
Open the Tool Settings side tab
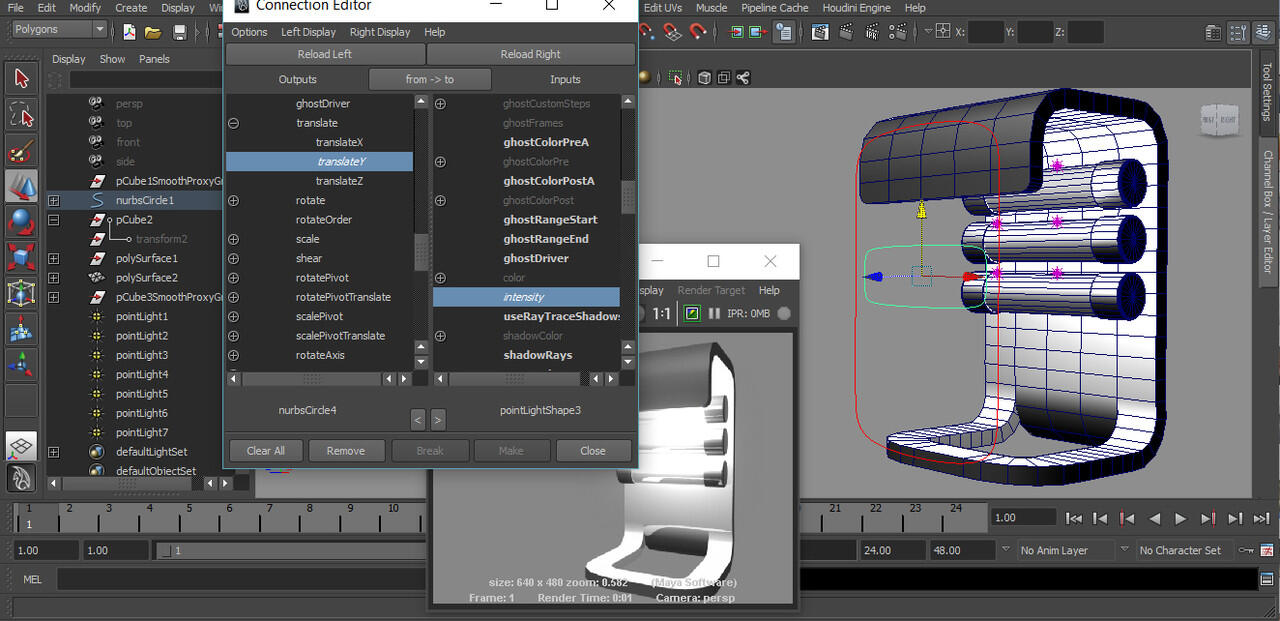[x=1267, y=92]
